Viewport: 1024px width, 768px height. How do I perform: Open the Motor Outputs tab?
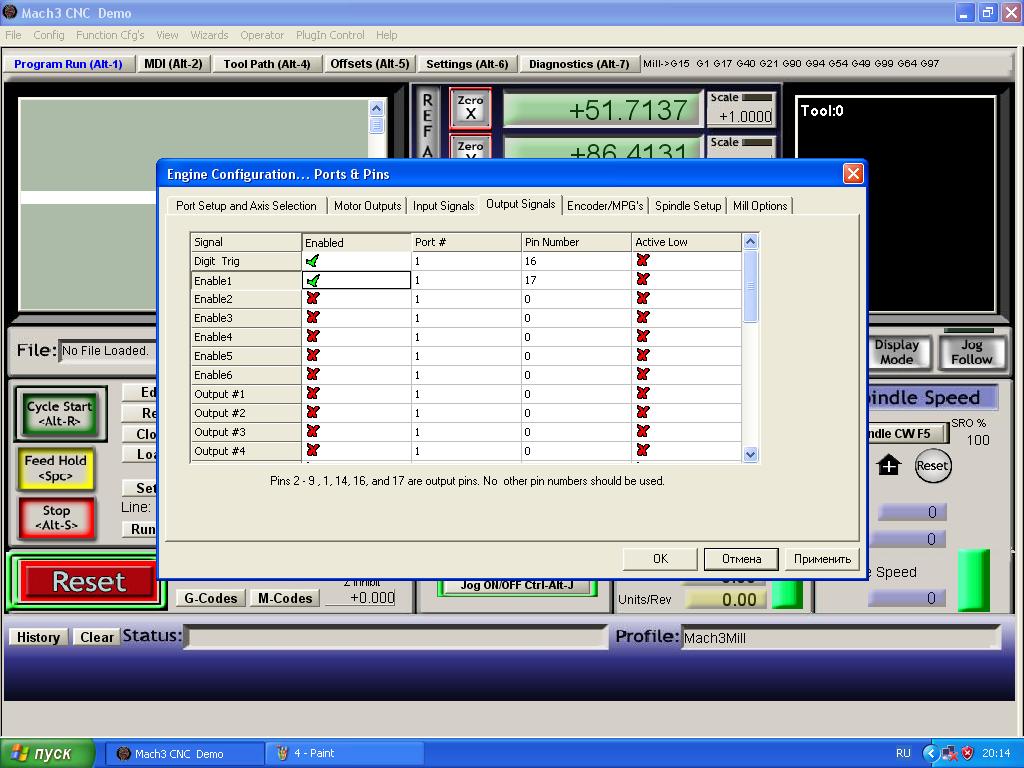[367, 206]
